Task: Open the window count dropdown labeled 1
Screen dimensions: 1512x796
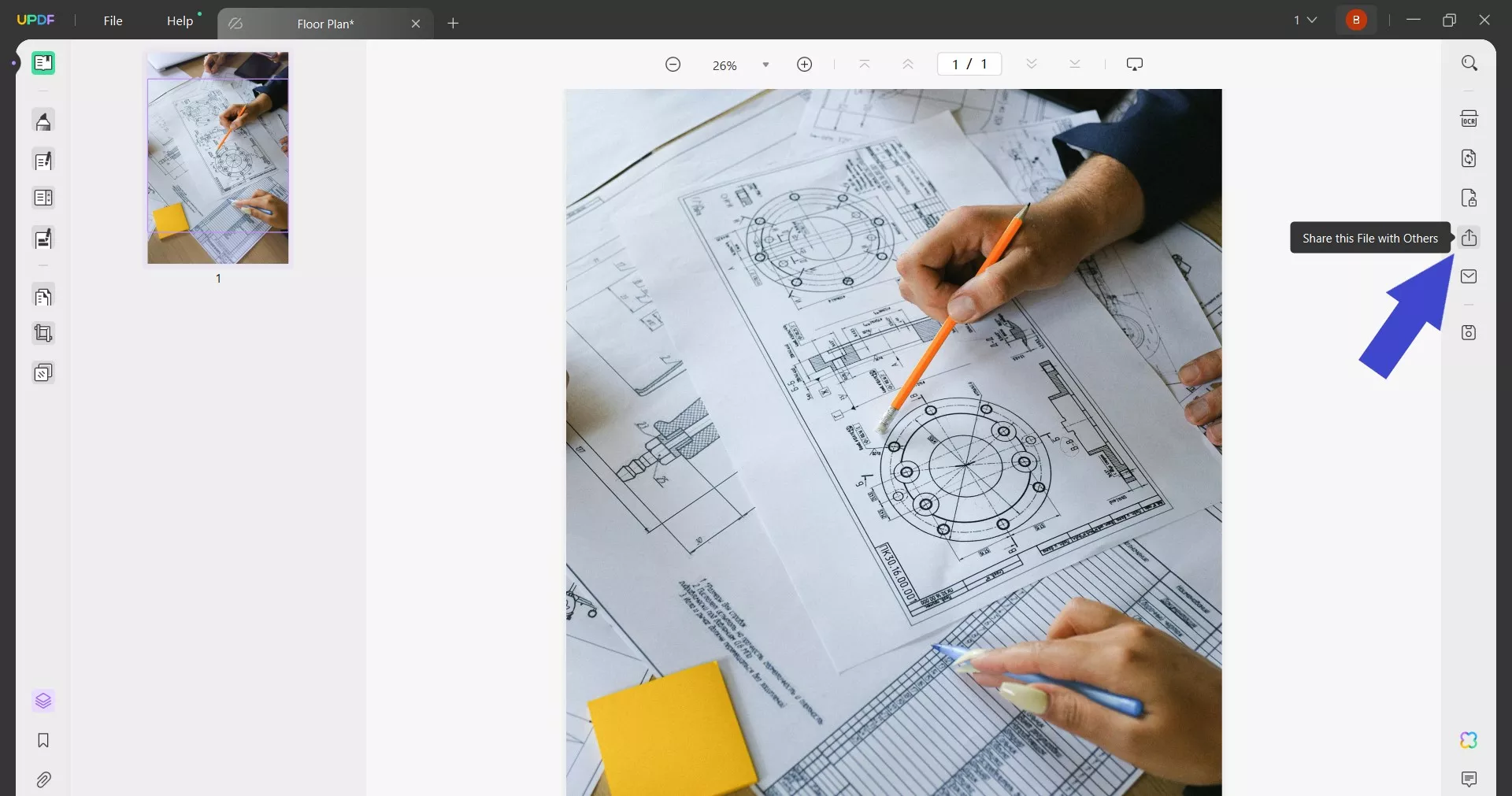Action: 1305,20
